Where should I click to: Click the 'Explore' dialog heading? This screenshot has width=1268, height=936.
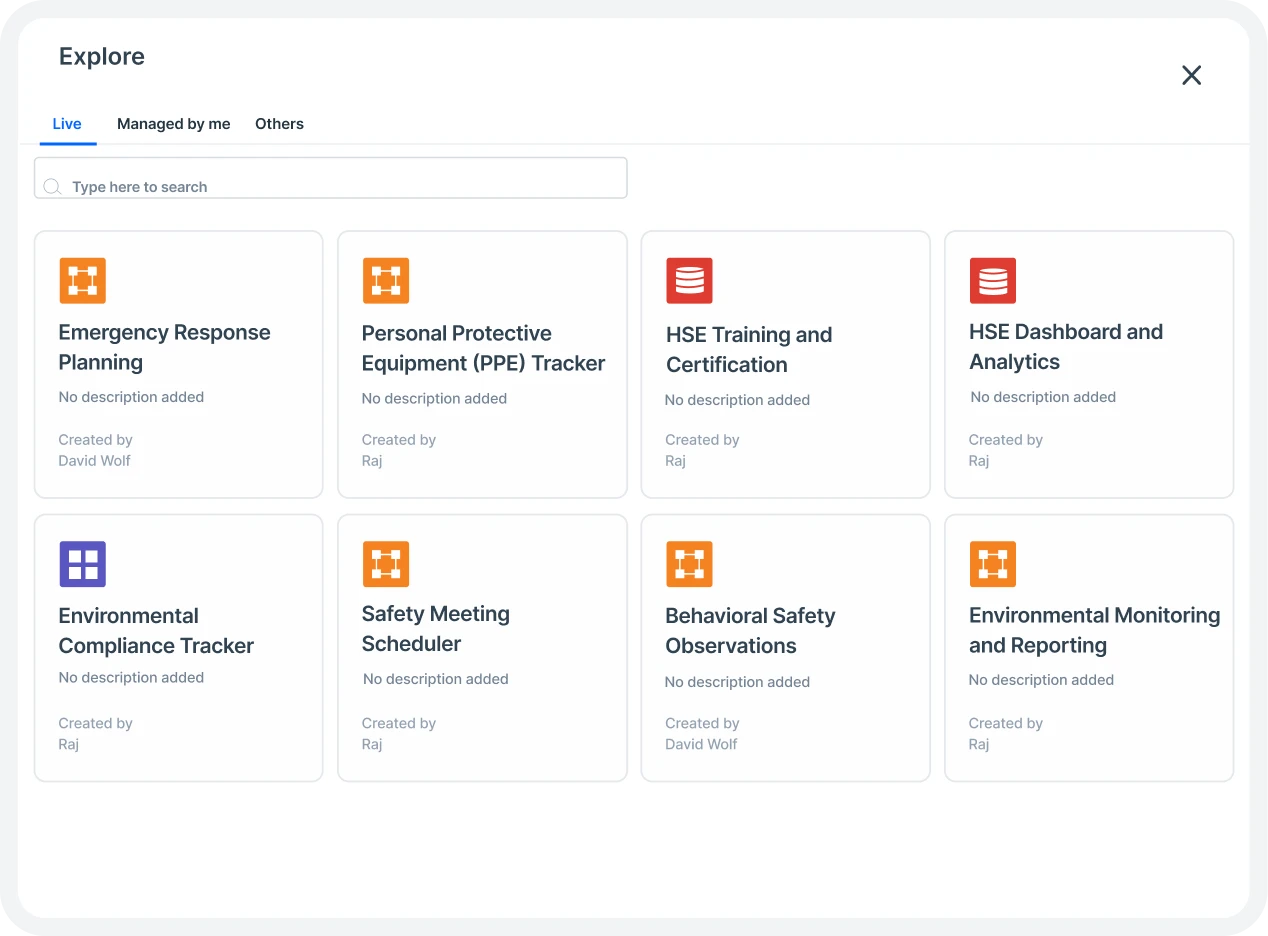[x=102, y=56]
